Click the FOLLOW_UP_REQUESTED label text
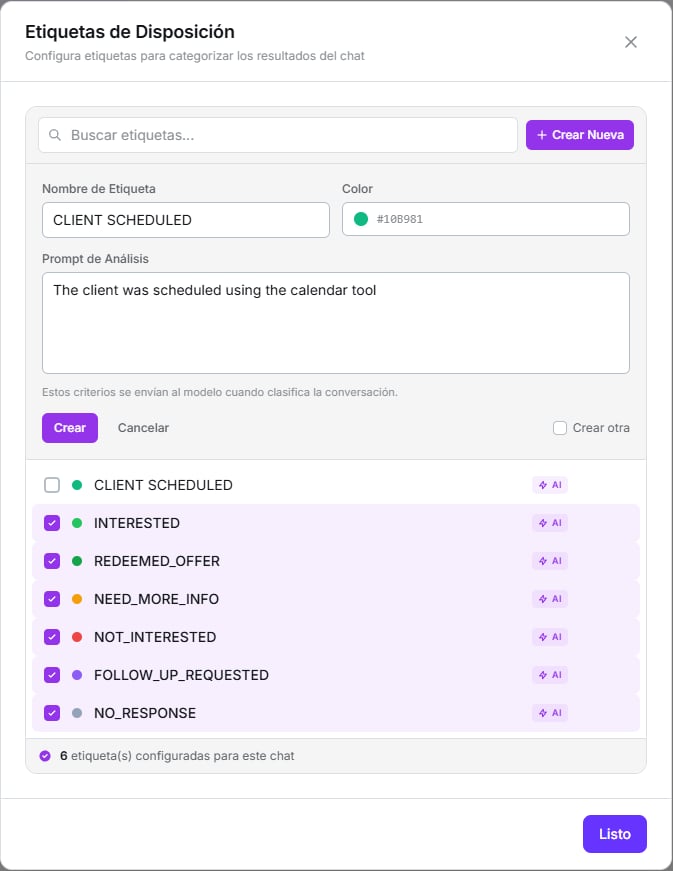This screenshot has height=871, width=673. [181, 675]
